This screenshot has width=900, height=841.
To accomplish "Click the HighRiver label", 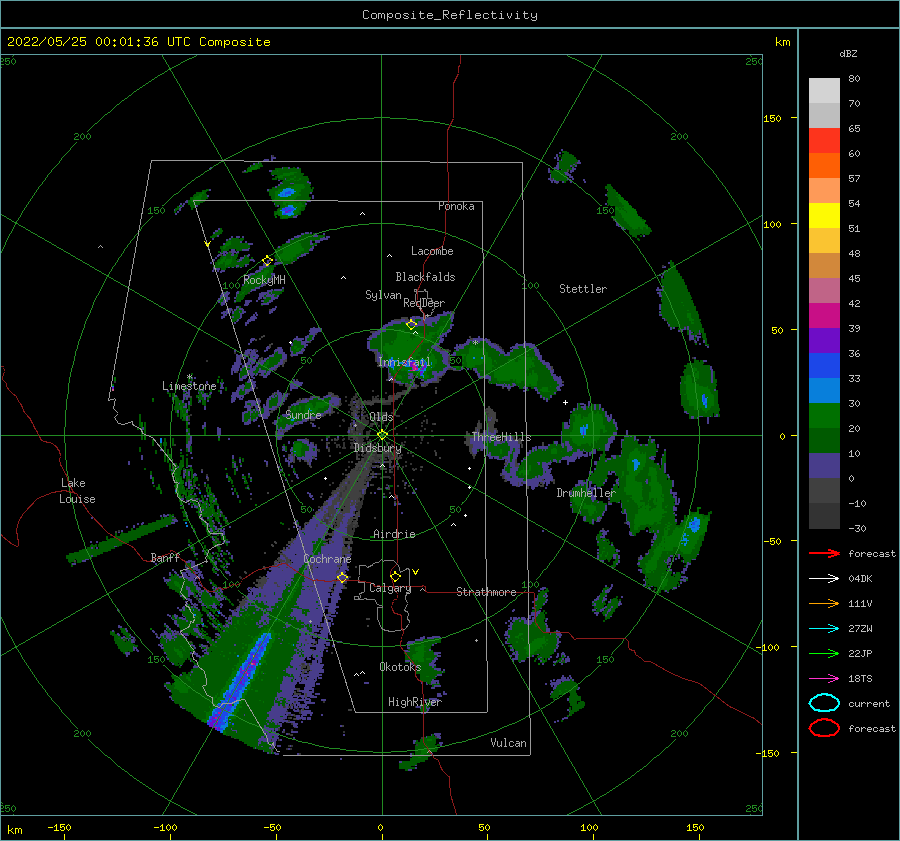I will pyautogui.click(x=414, y=702).
